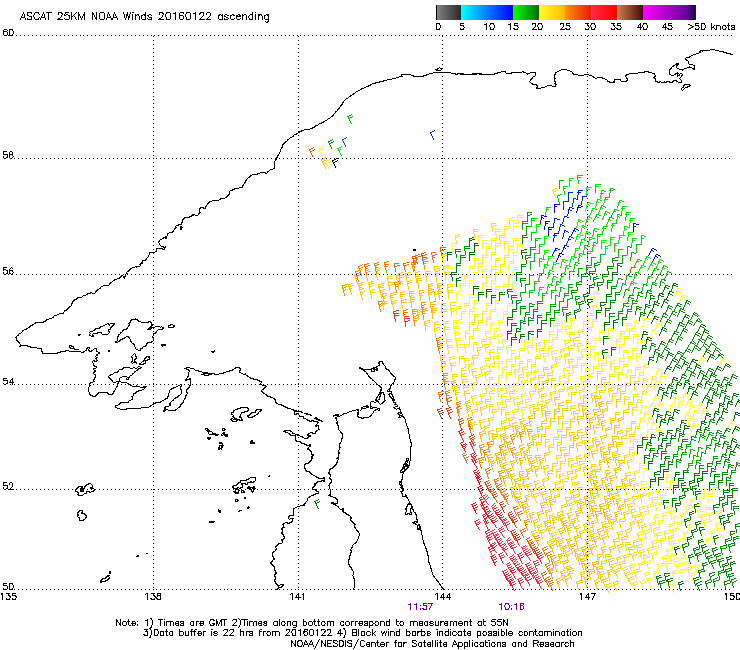
Task: Click the latitude label 52
Action: click(x=8, y=487)
